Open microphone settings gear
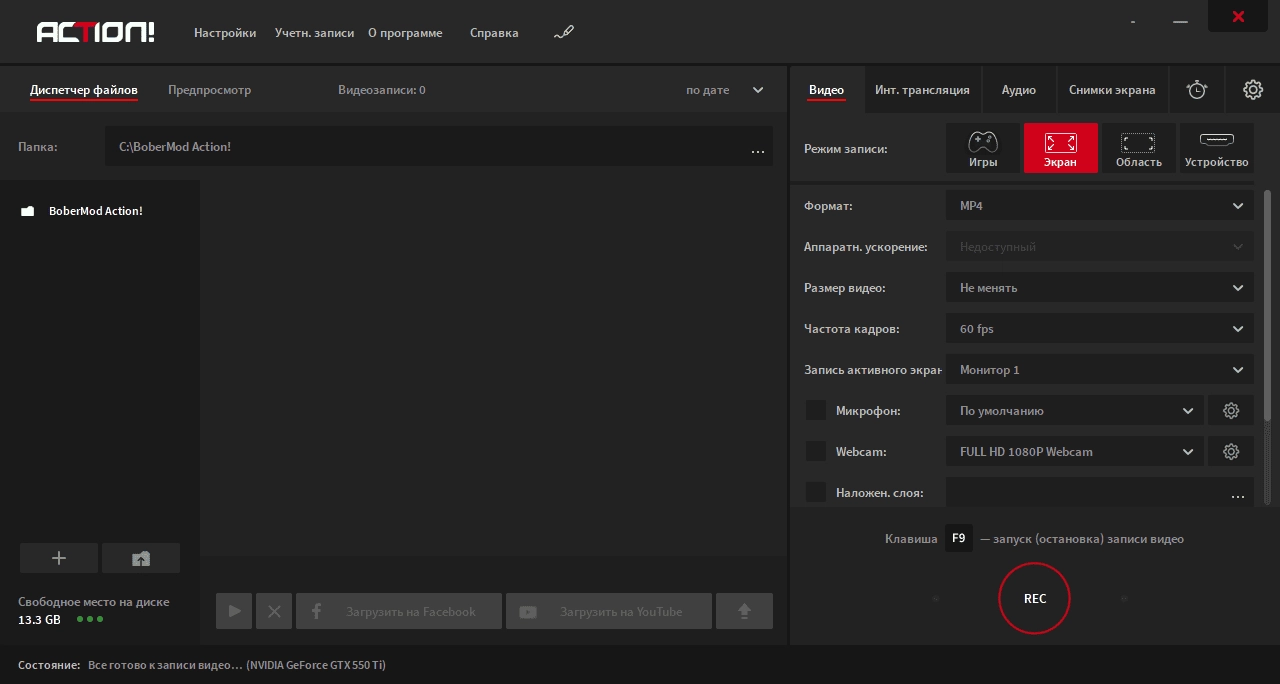Screen dimensions: 1280x684 pyautogui.click(x=1231, y=411)
